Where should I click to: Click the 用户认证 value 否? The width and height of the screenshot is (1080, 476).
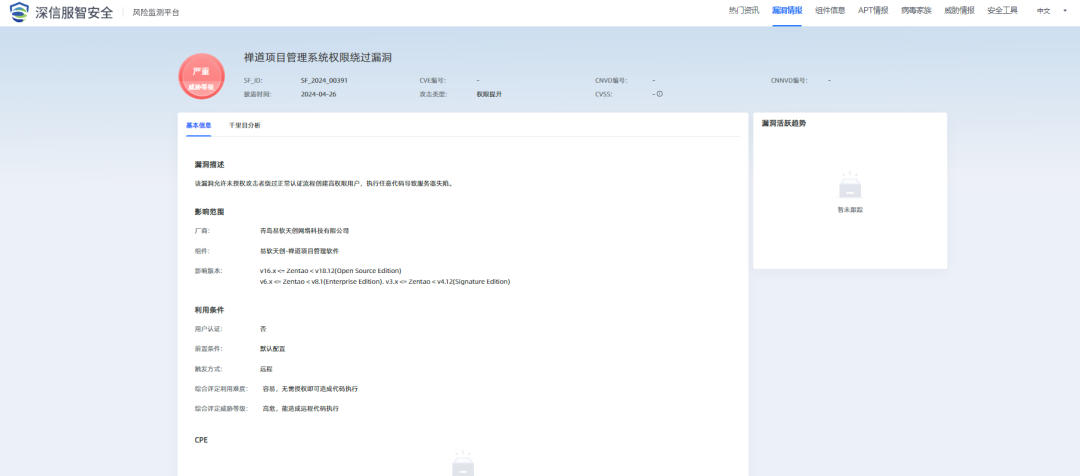coord(263,329)
